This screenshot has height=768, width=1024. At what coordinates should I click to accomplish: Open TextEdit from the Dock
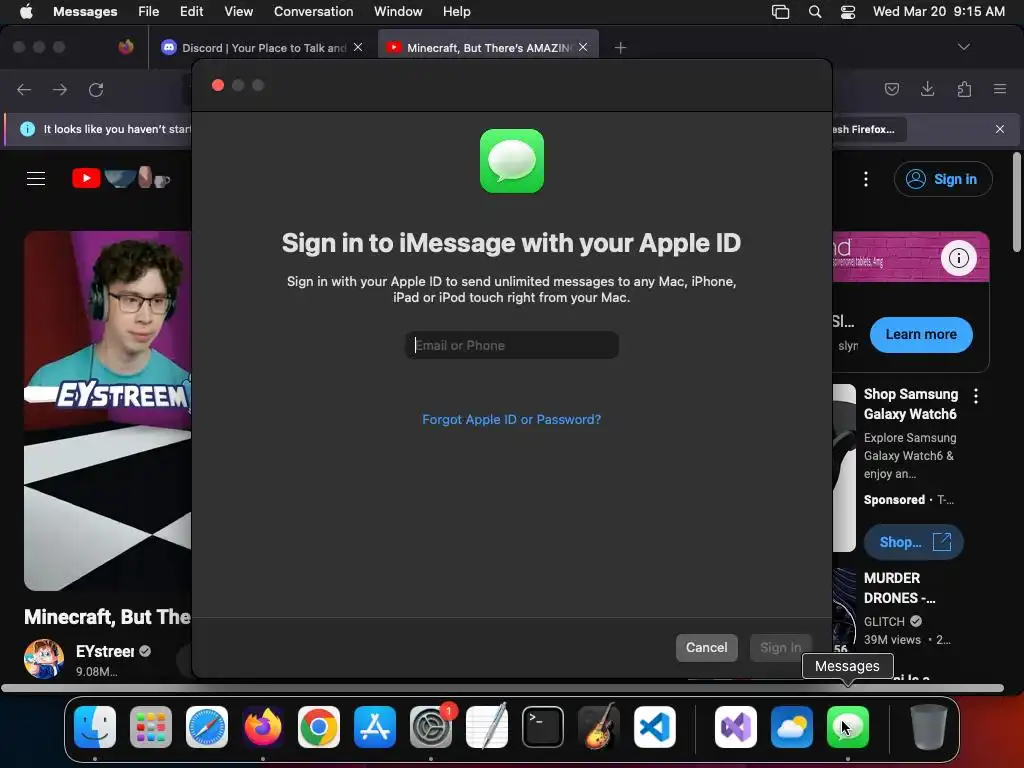487,727
